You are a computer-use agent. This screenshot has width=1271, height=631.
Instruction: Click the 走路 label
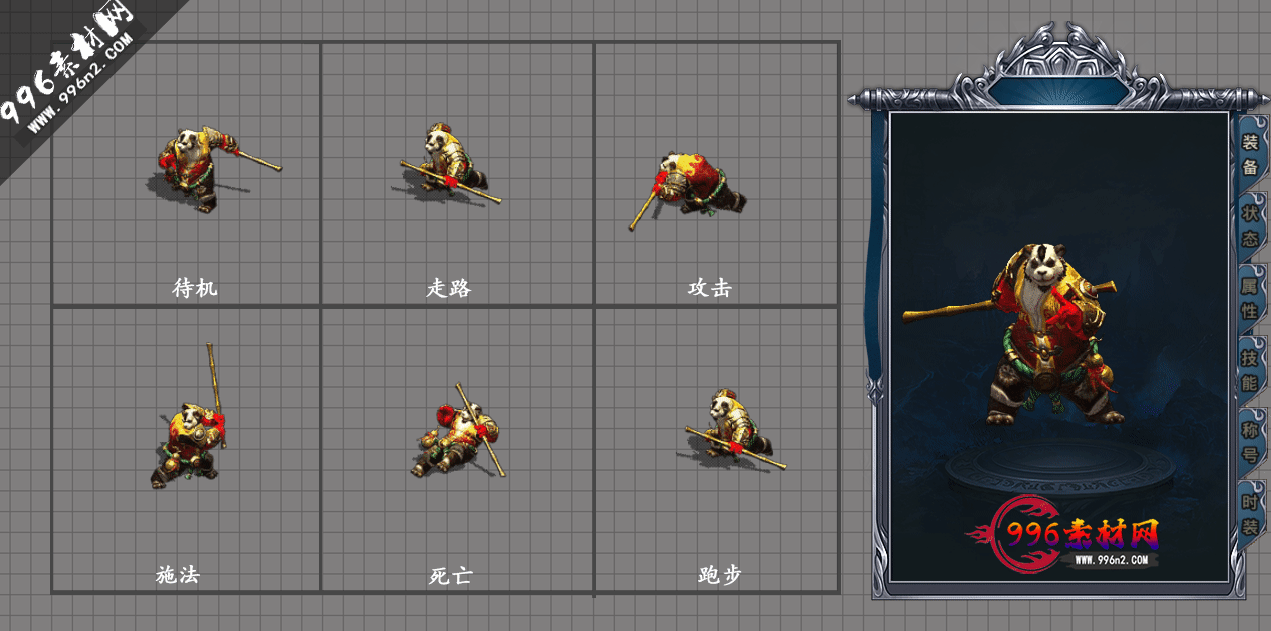tap(449, 288)
